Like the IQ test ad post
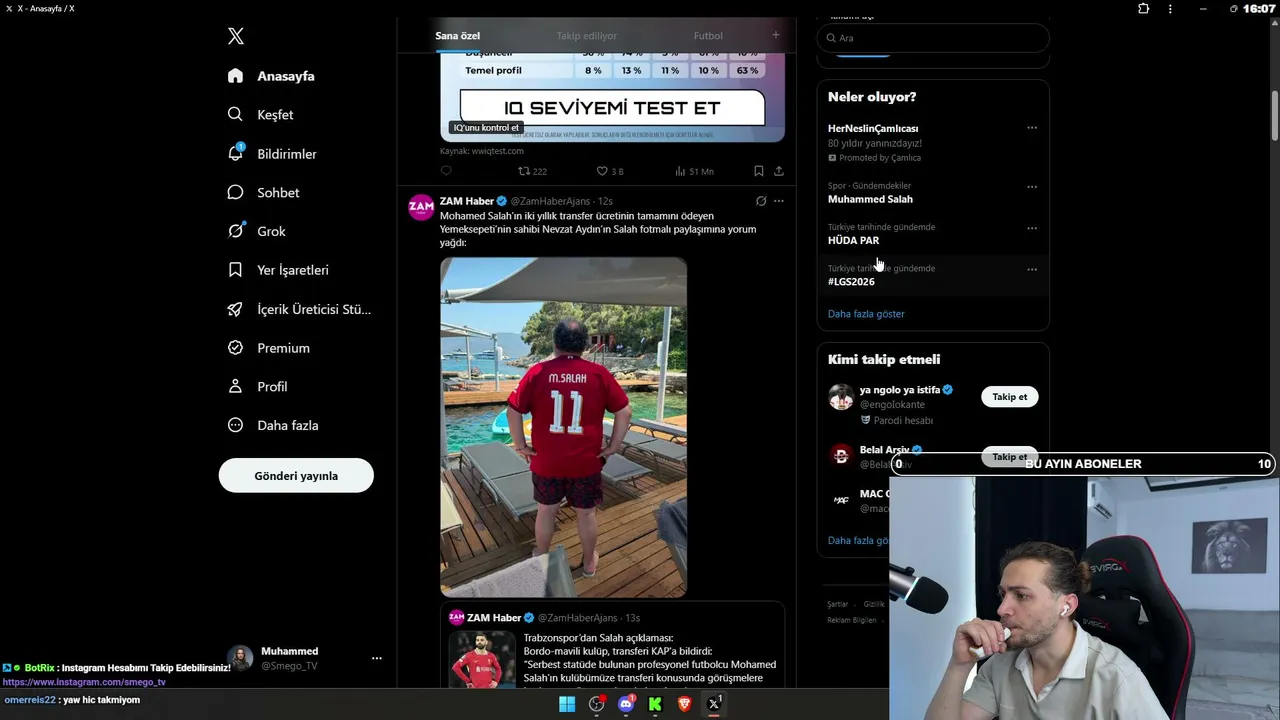 click(610, 171)
